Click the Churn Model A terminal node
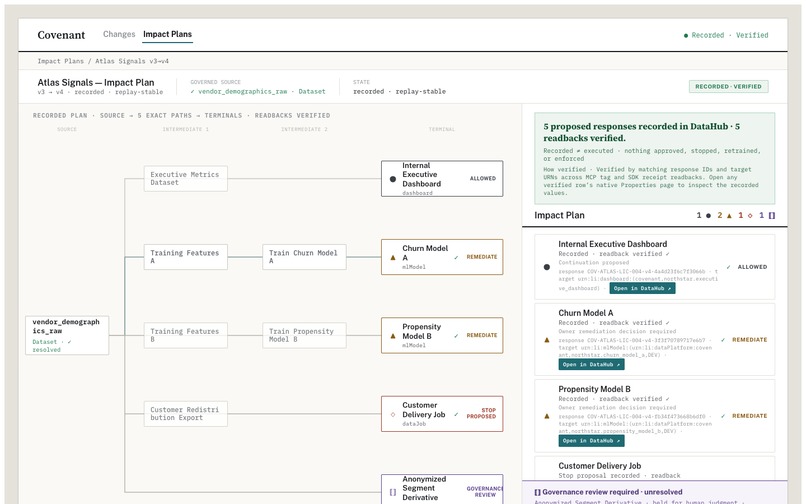806x504 pixels. 442,257
